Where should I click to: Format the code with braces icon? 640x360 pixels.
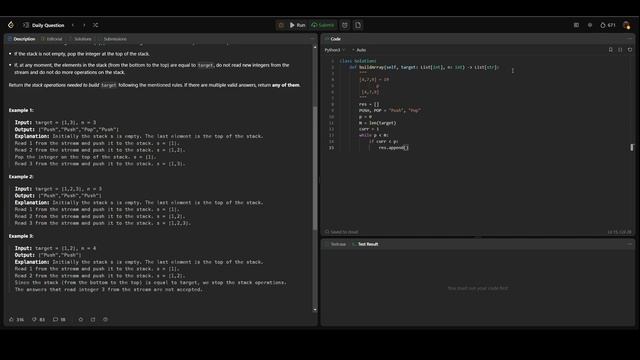(x=620, y=50)
